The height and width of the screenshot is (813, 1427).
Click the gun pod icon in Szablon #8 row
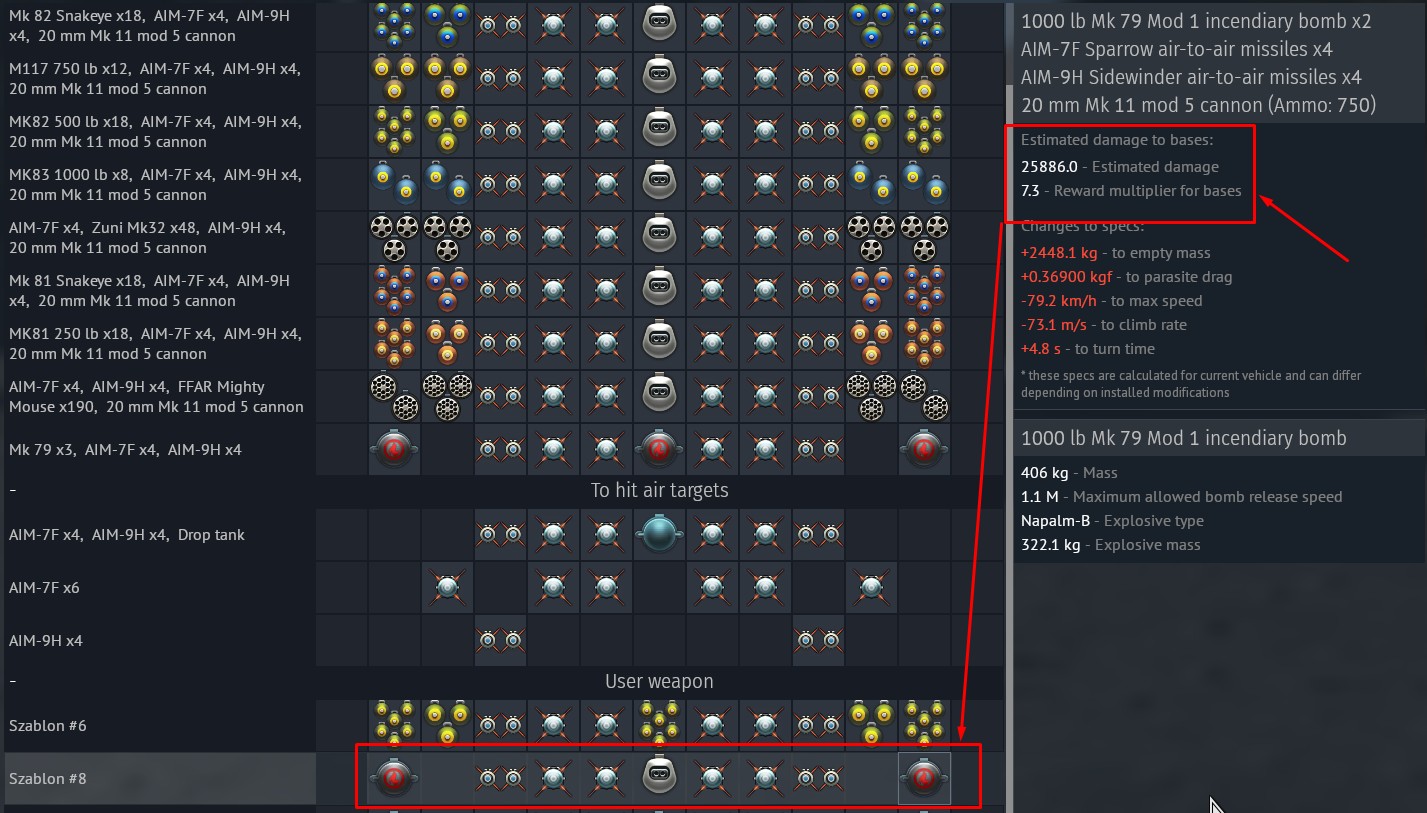(x=658, y=778)
